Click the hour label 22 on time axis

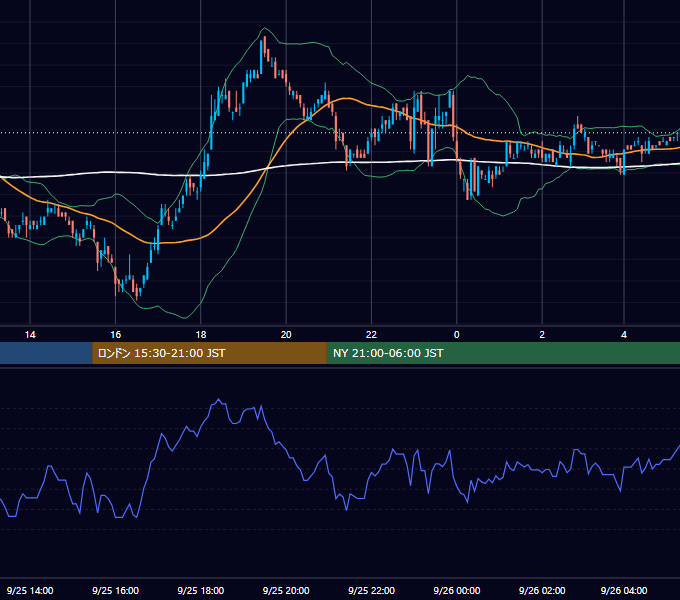click(371, 335)
